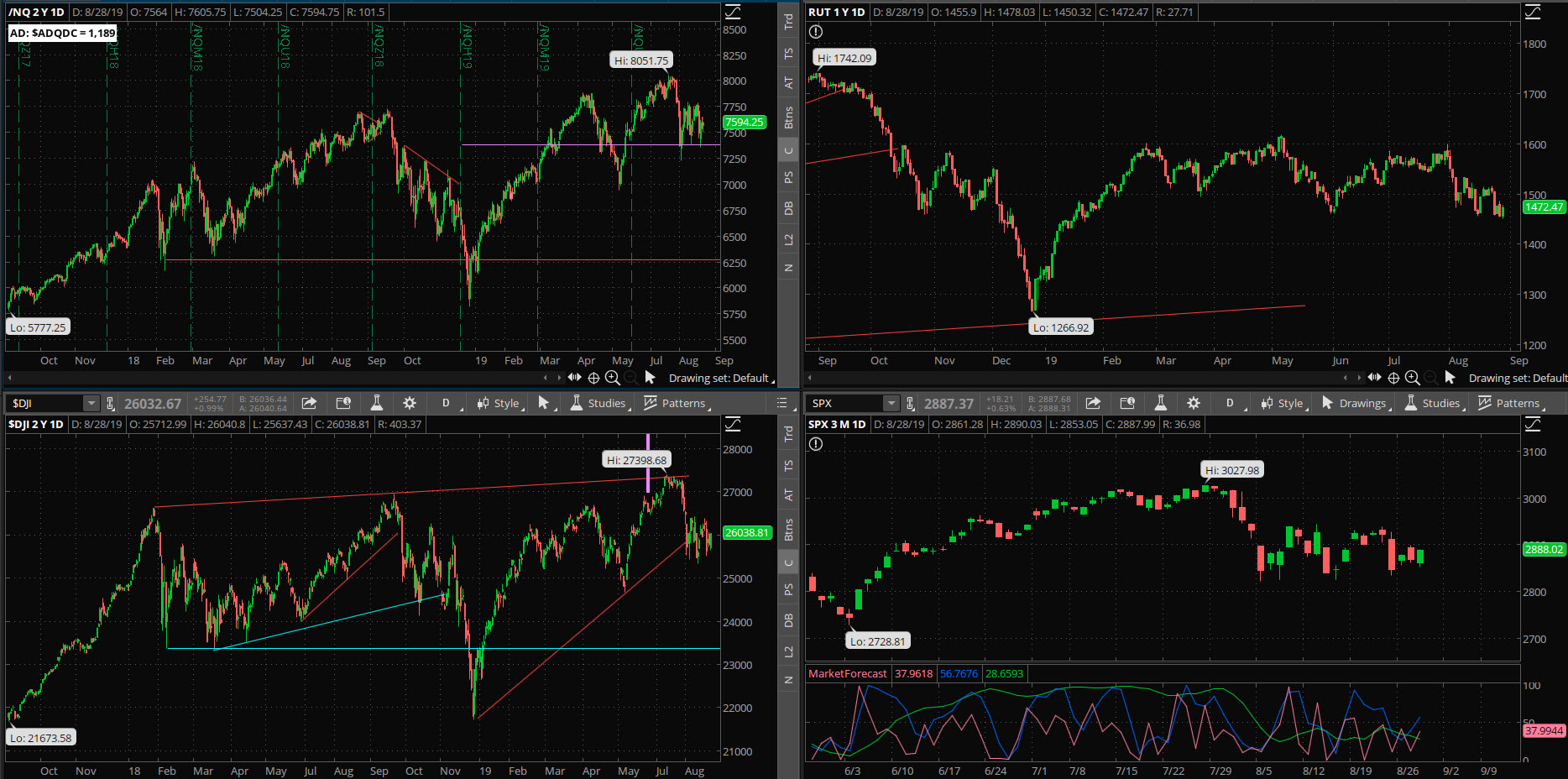The height and width of the screenshot is (779, 1568).
Task: Open the DB side tab of /NQ chart
Action: 788,208
